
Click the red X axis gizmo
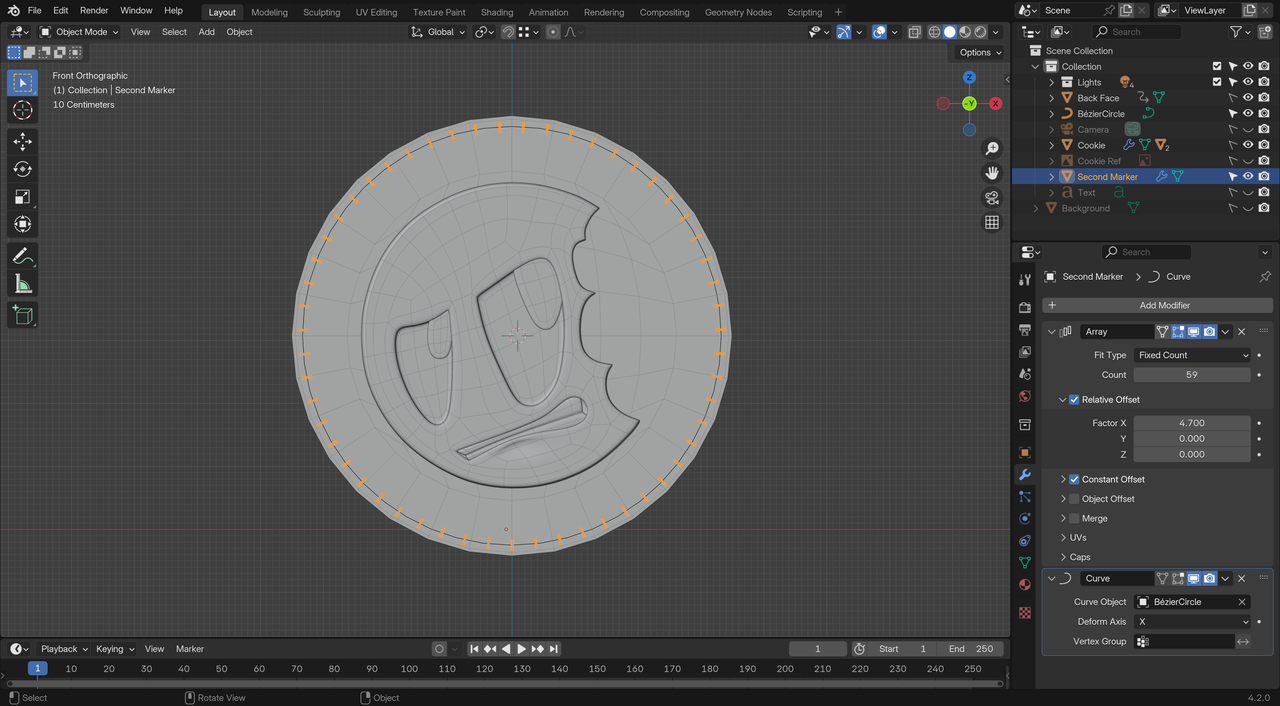click(995, 103)
